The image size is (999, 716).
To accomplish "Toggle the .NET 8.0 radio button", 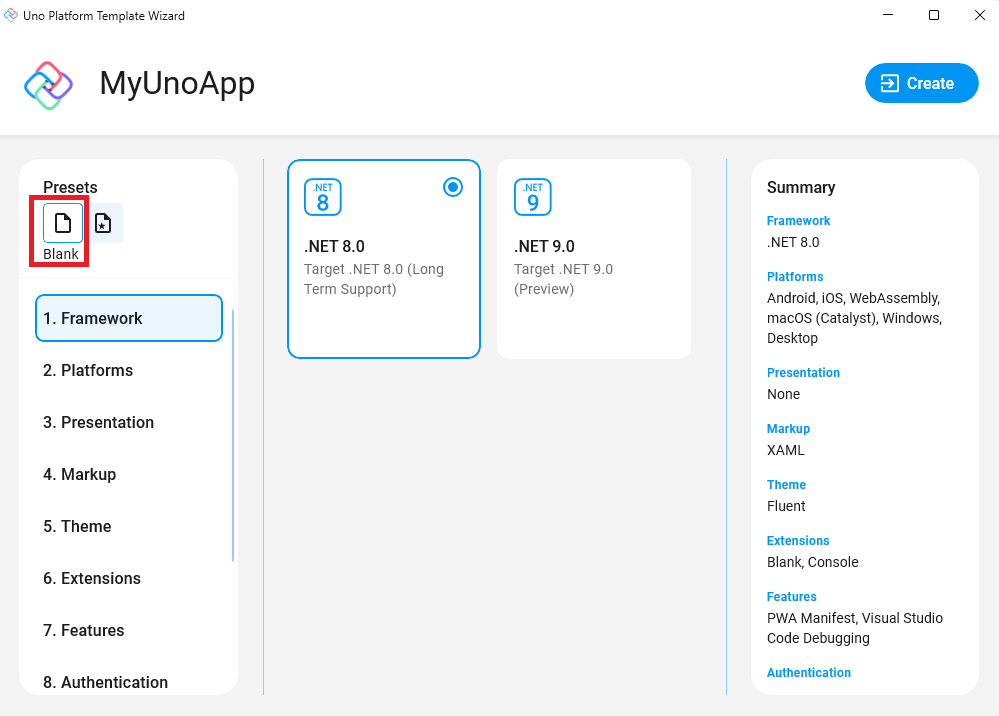I will click(453, 187).
